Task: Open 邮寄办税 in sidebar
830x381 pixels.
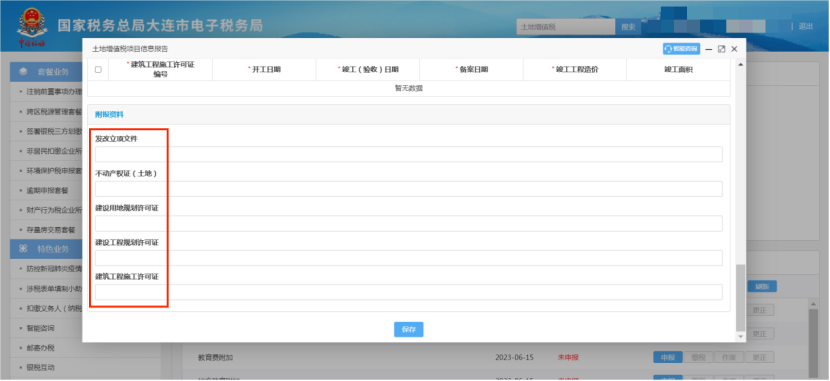Action: pyautogui.click(x=40, y=348)
